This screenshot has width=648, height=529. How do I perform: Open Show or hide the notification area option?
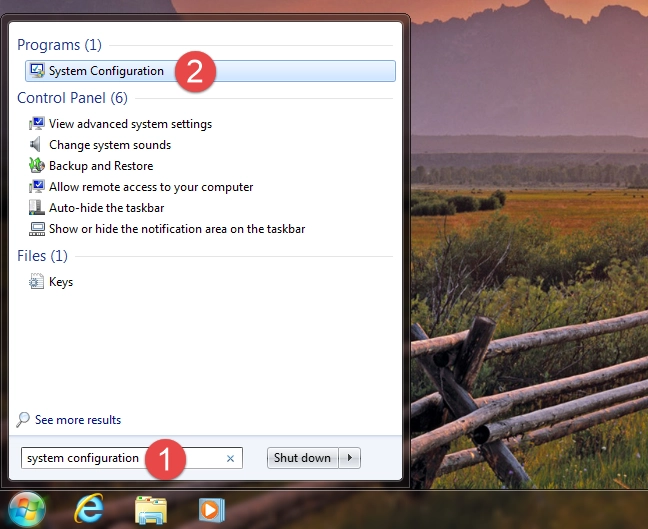(177, 229)
